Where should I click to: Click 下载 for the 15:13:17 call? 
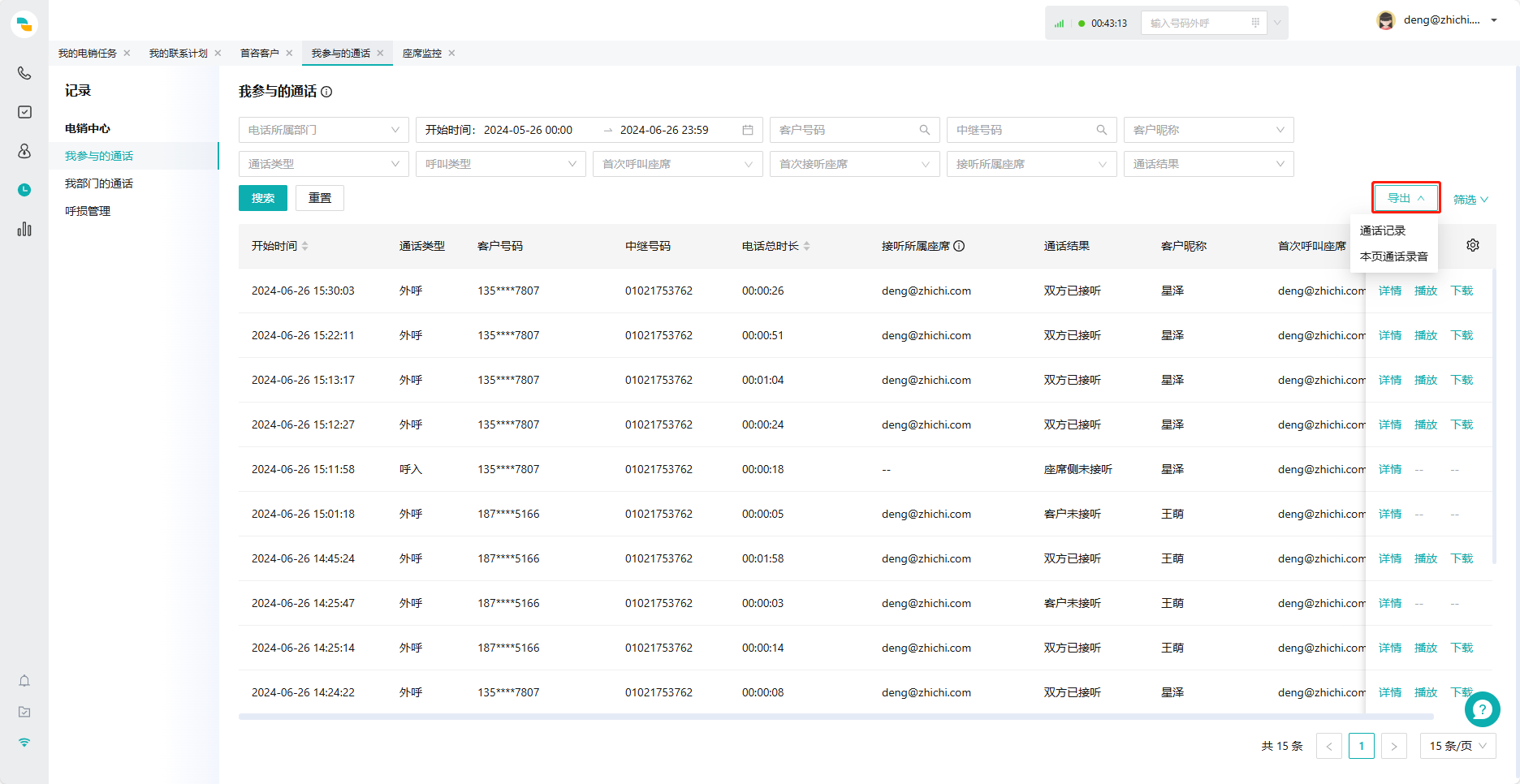click(1462, 380)
